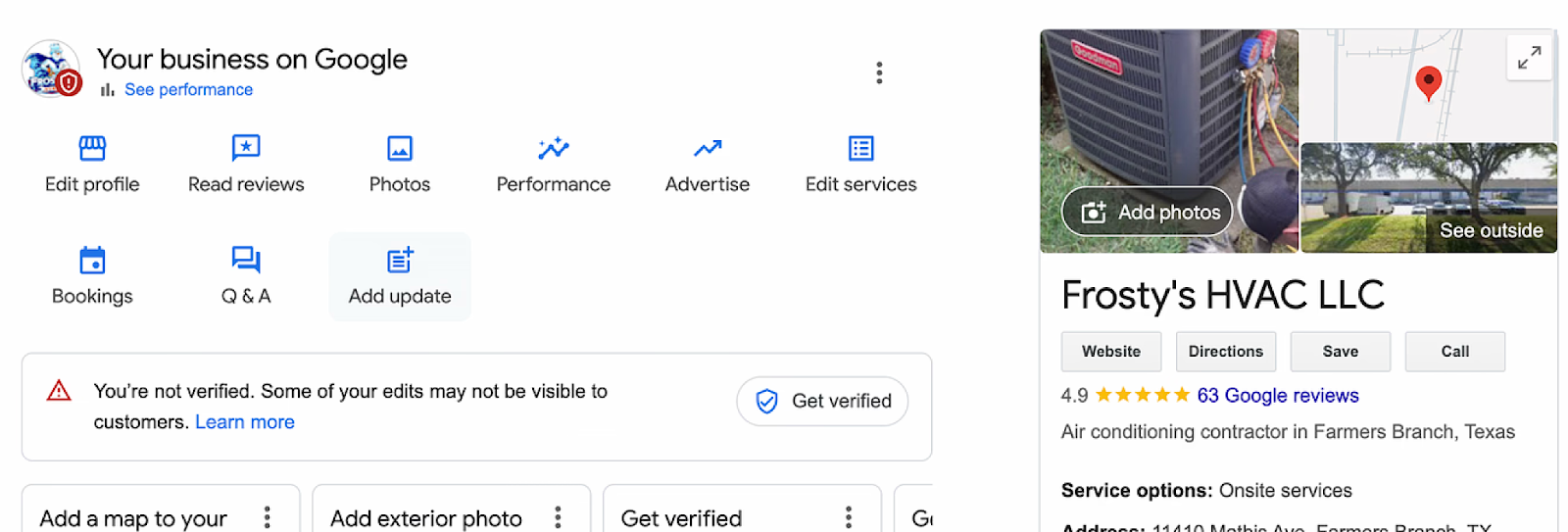Click the Get verified button
1568x532 pixels.
coord(822,401)
